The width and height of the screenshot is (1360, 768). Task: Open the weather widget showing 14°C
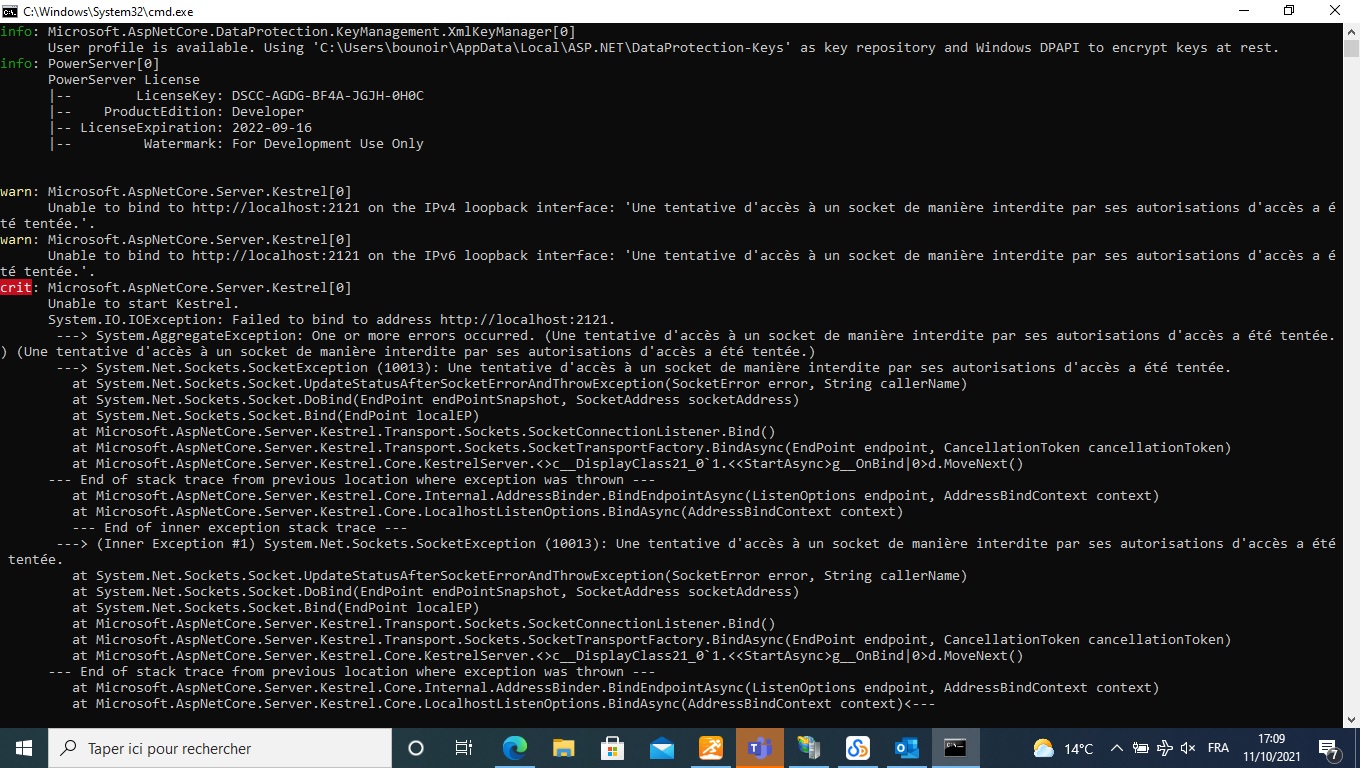(x=1063, y=748)
